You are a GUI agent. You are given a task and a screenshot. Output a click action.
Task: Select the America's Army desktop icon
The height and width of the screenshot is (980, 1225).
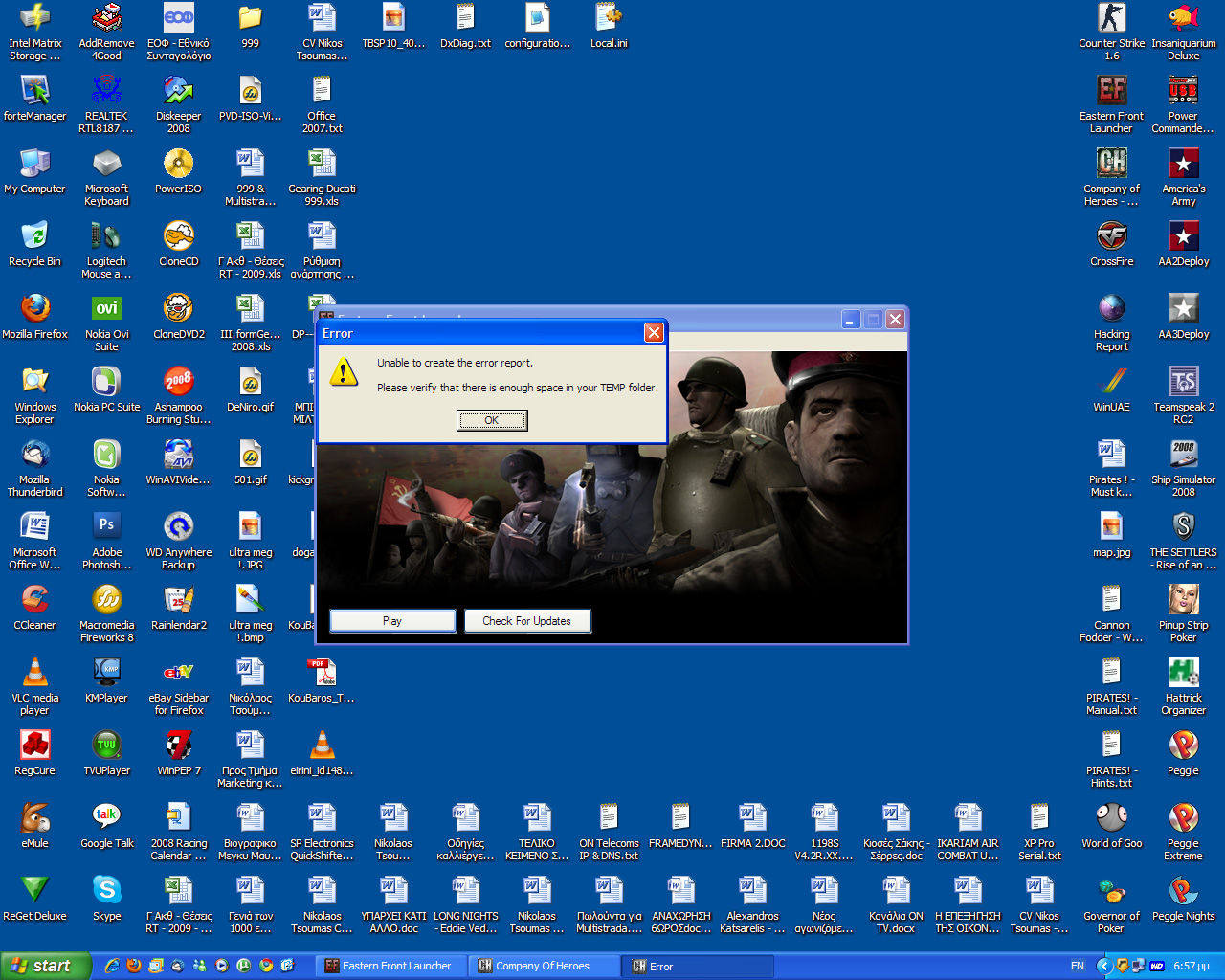[x=1184, y=177]
